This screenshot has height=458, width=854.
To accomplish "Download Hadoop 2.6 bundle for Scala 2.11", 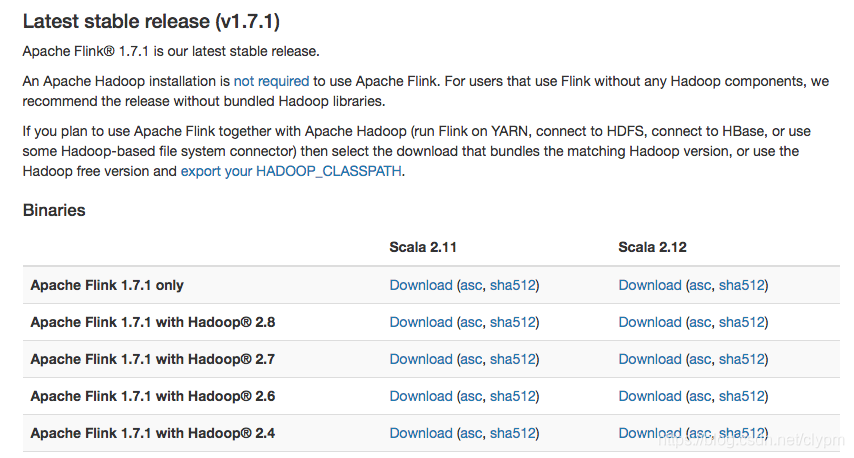I will (x=420, y=396).
